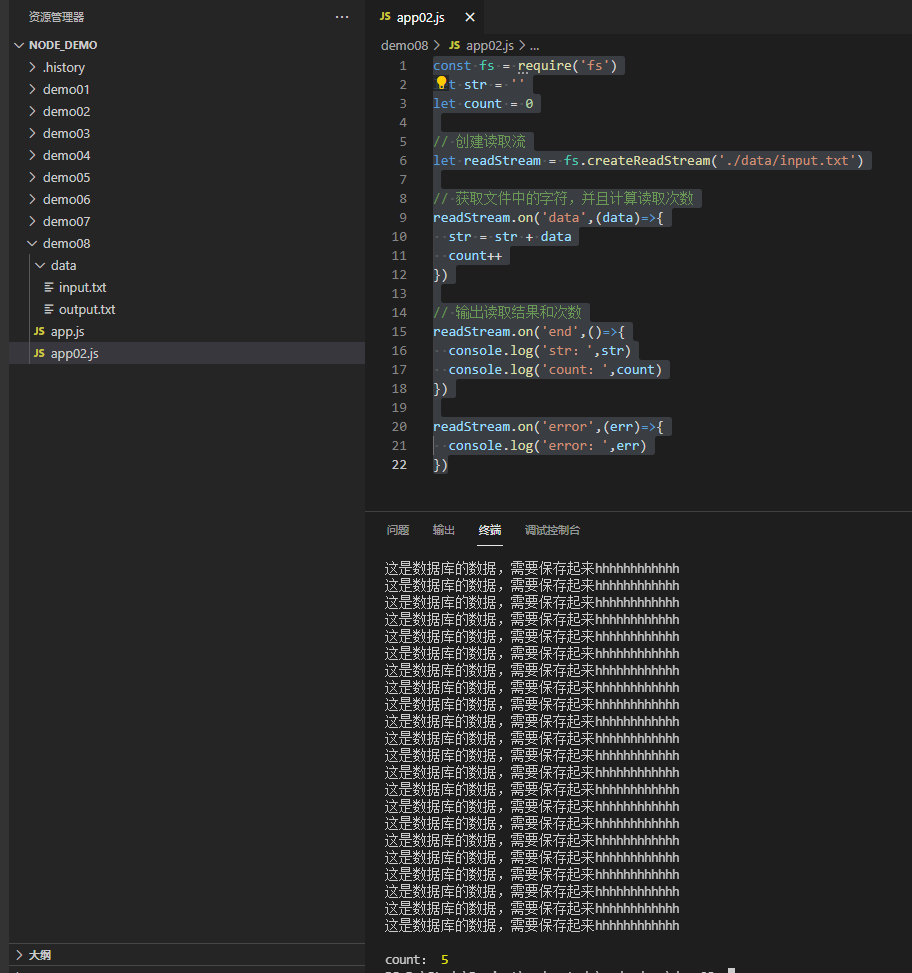Image resolution: width=912 pixels, height=973 pixels.
Task: Switch to the 问题 problems tab
Action: (398, 530)
